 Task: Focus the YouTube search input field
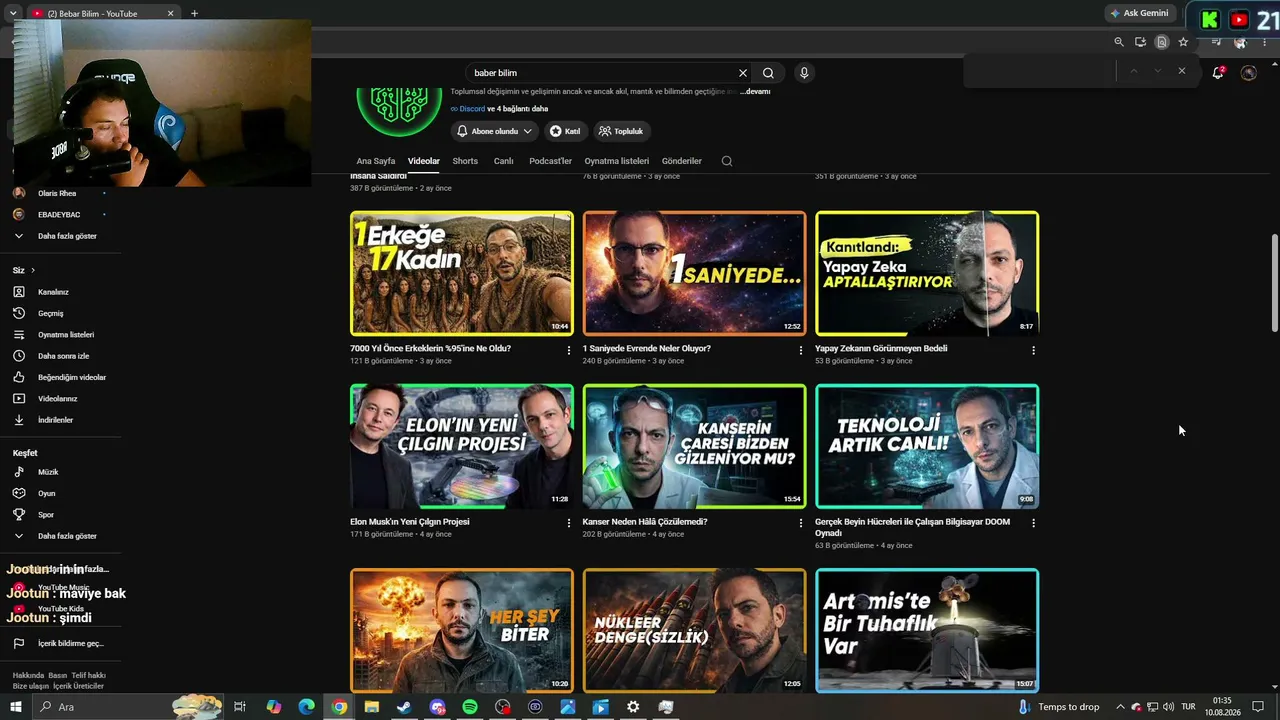(602, 73)
